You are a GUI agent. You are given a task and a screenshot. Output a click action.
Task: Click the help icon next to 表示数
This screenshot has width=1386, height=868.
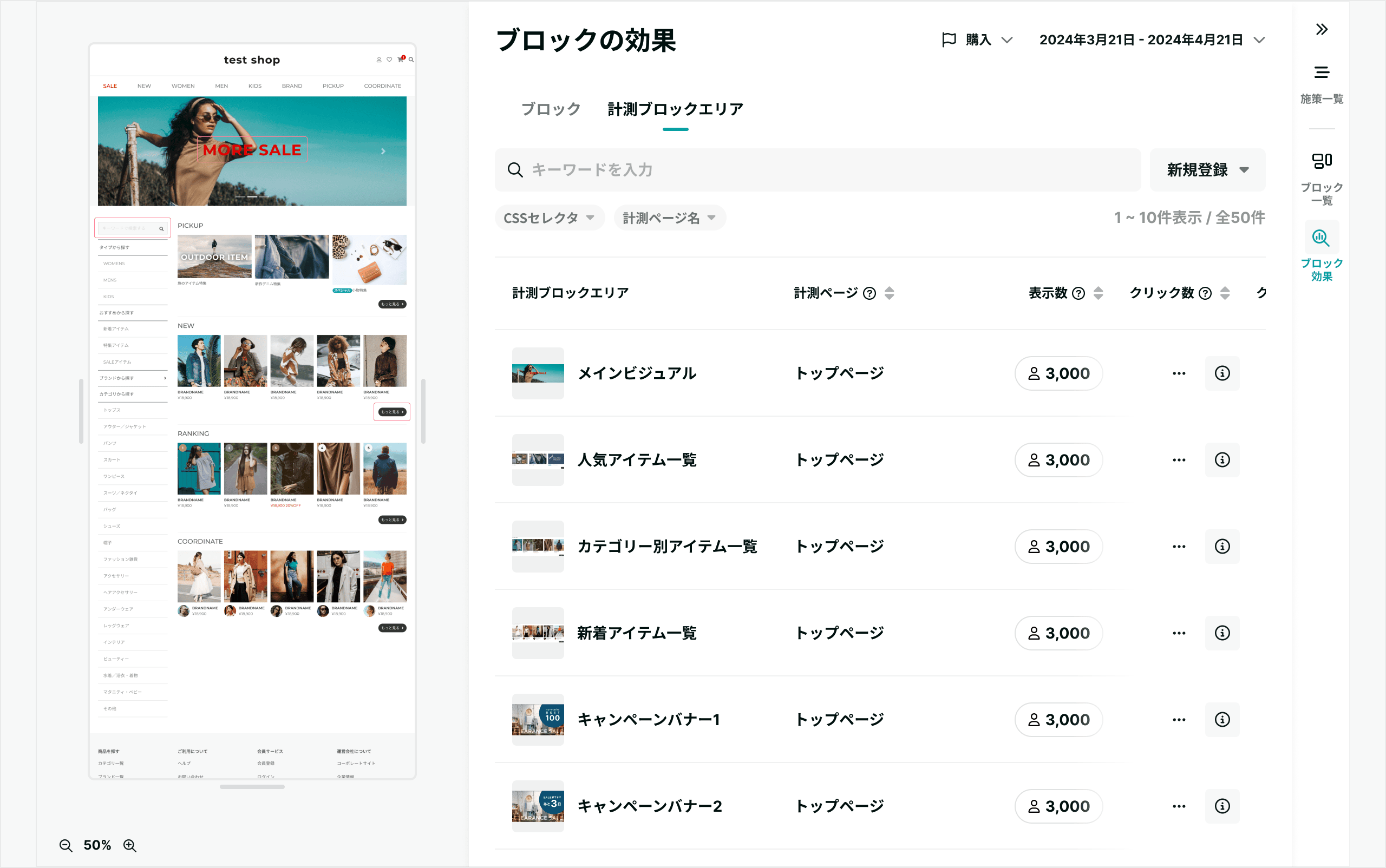click(1078, 293)
